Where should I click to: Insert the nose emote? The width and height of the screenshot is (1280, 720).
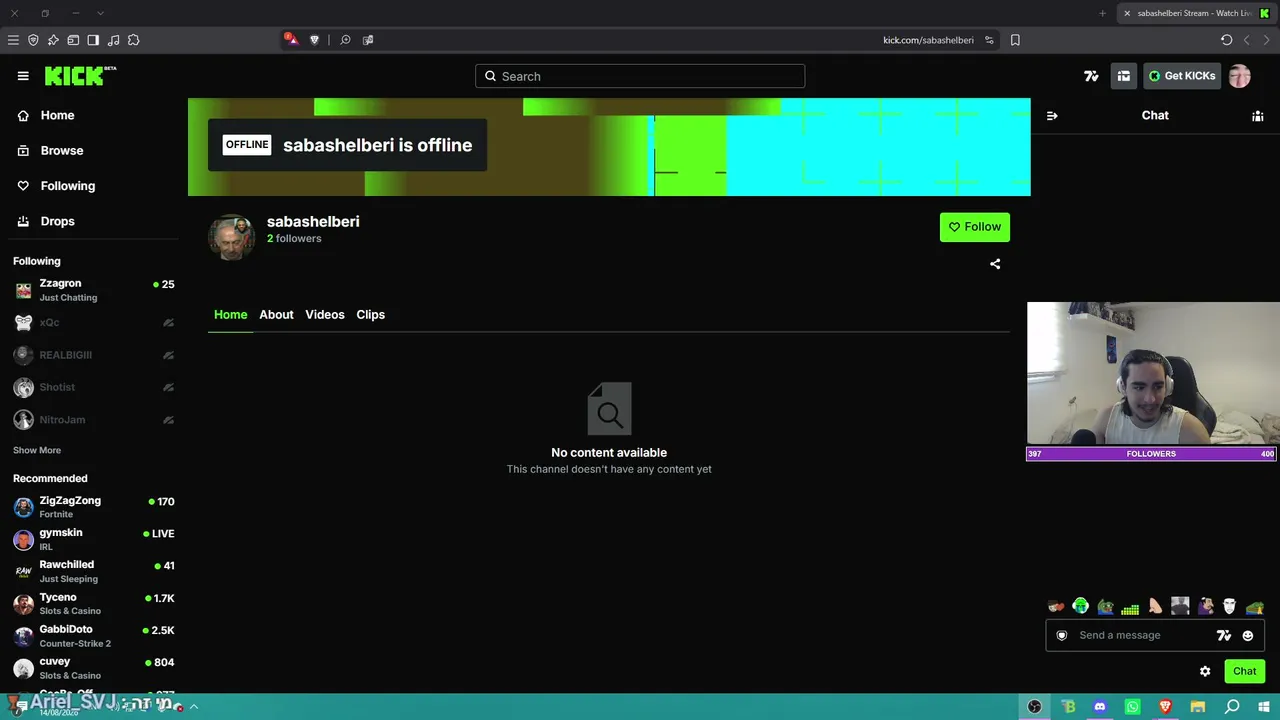tap(1155, 606)
